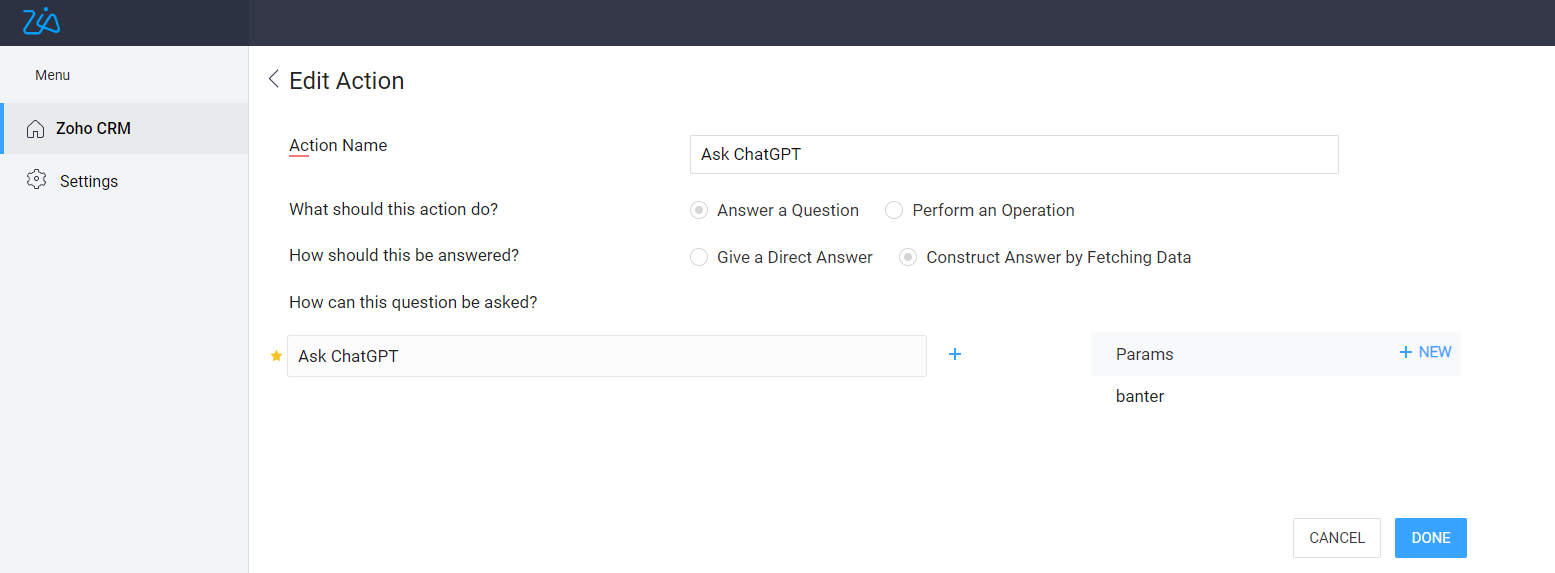Image resolution: width=1555 pixels, height=573 pixels.
Task: Open the Zoho CRM sidebar item
Action: (93, 129)
